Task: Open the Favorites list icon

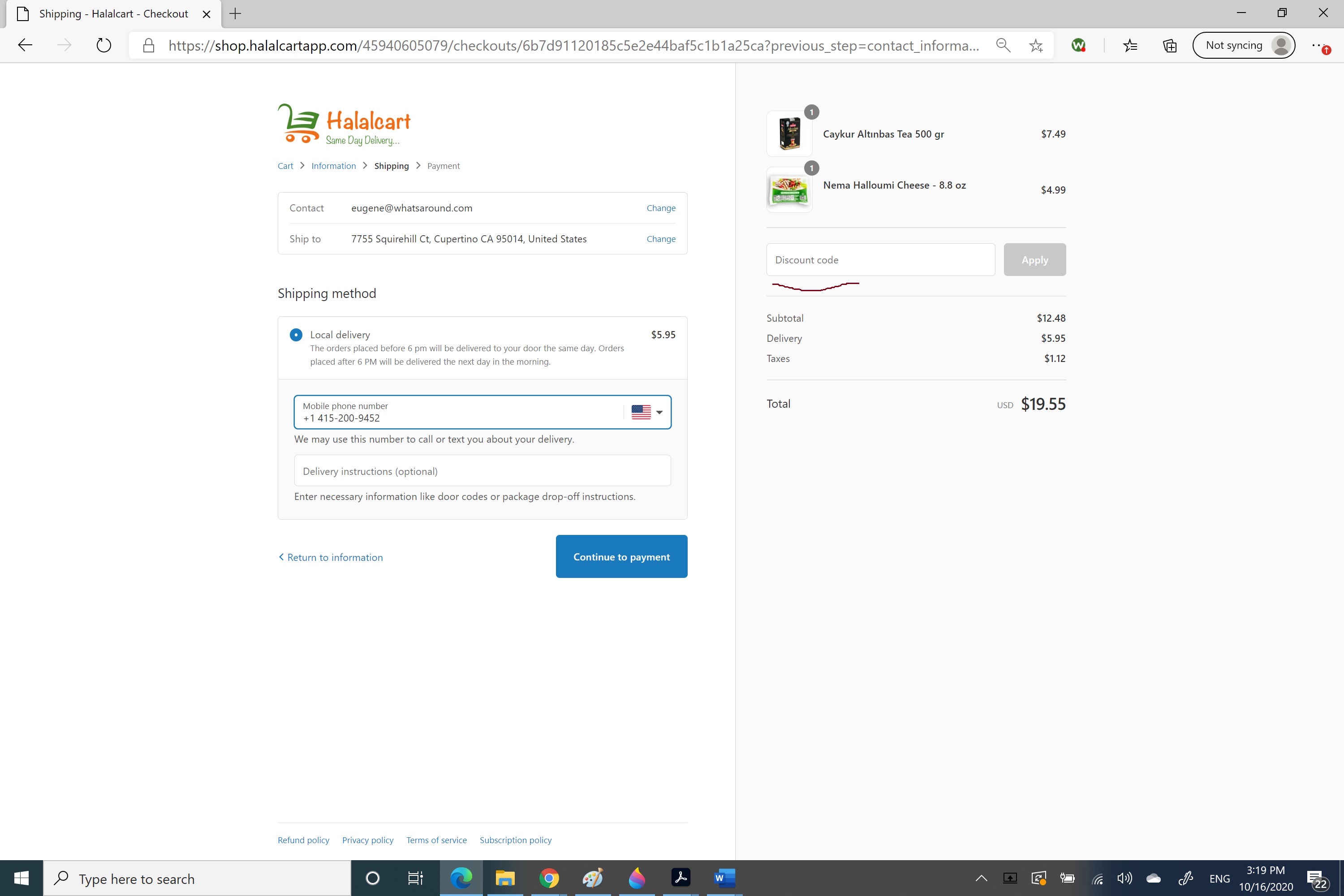Action: pyautogui.click(x=1130, y=46)
